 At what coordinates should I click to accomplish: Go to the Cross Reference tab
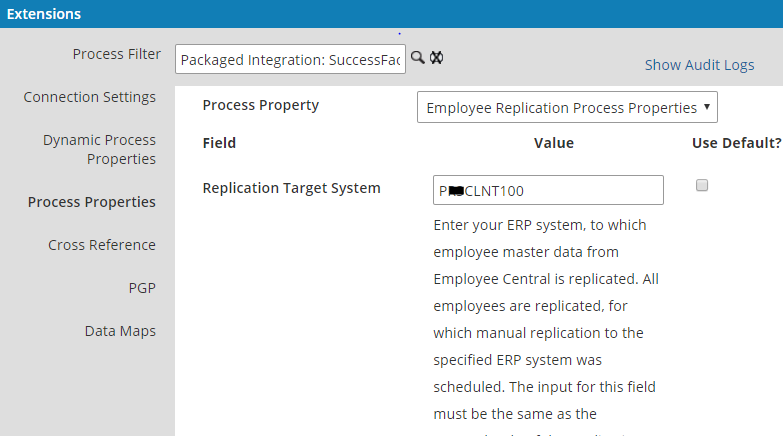[102, 245]
